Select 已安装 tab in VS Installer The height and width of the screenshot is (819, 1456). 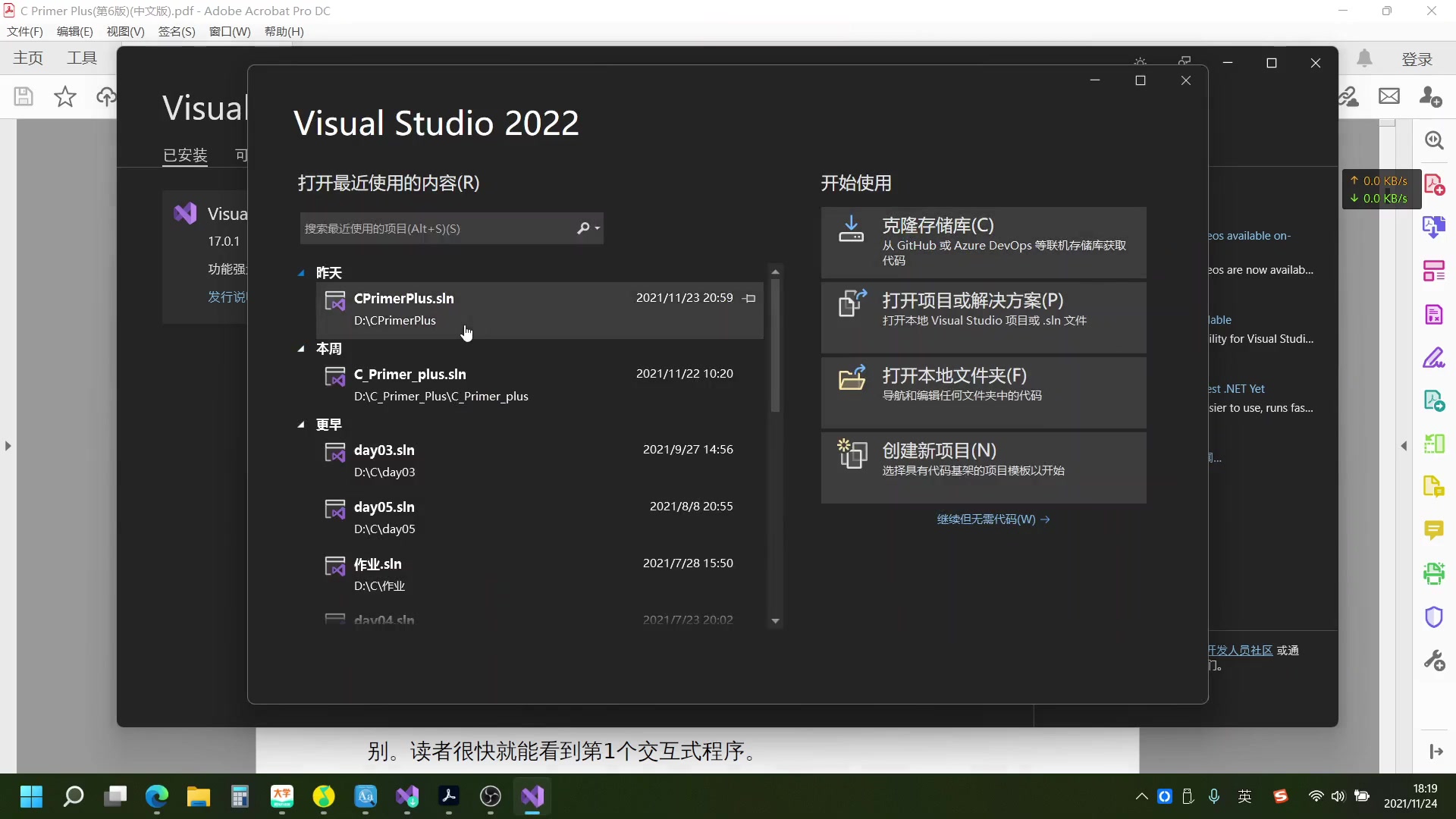[x=185, y=155]
